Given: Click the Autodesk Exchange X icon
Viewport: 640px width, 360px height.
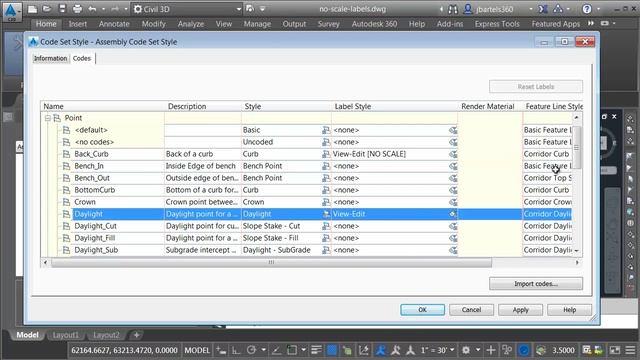Looking at the screenshot, I should pyautogui.click(x=543, y=9).
